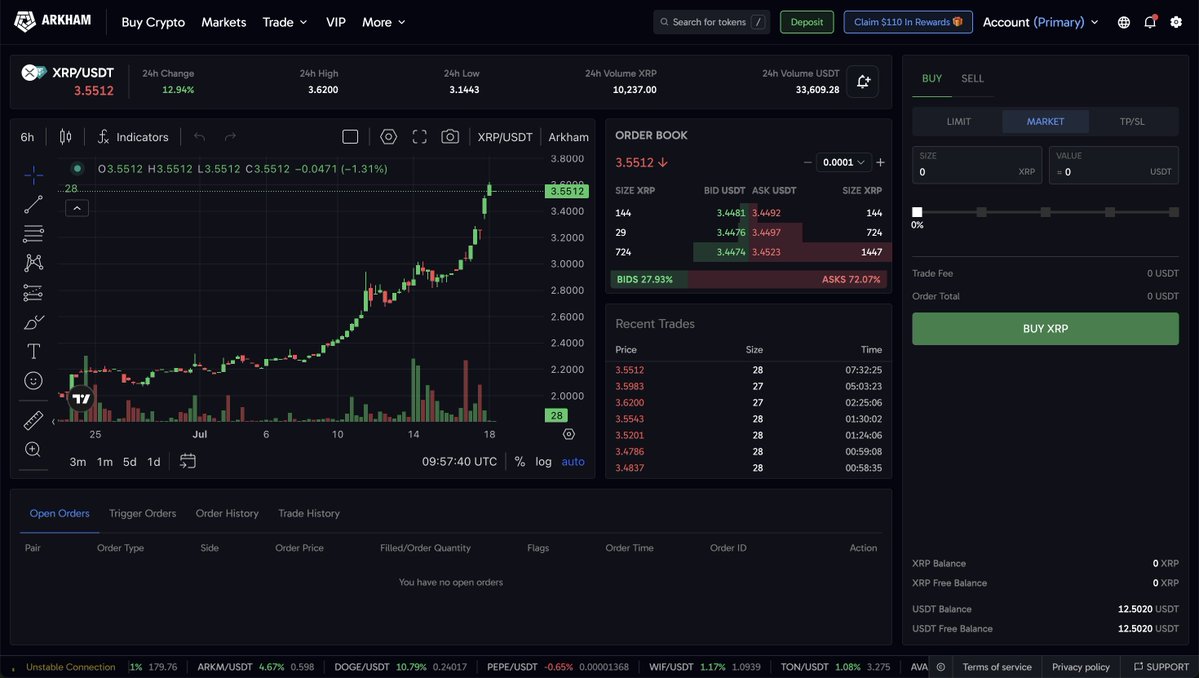Open the settings gear in header

click(1176, 22)
